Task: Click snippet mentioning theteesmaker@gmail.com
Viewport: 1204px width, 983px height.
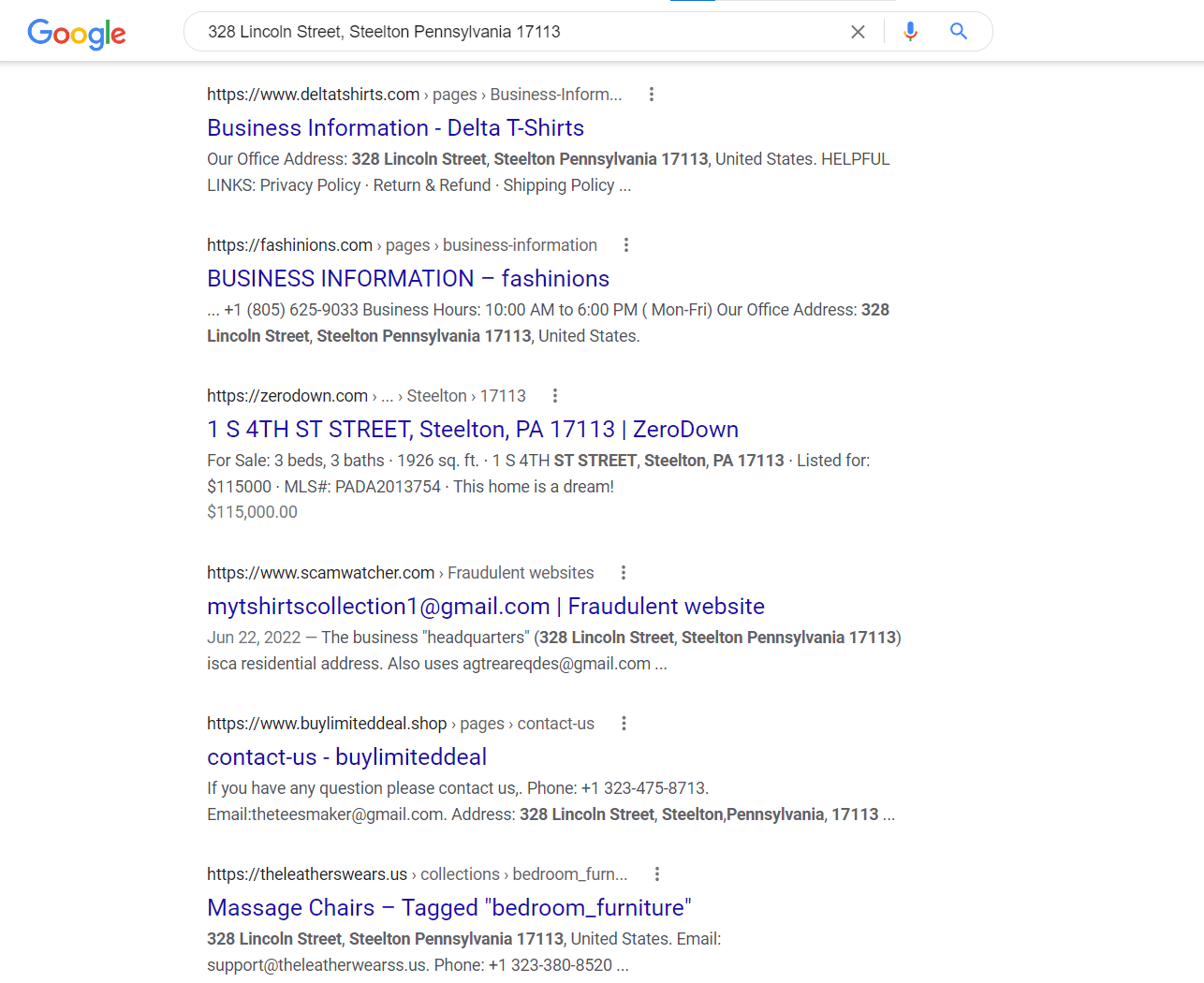Action: click(x=551, y=801)
